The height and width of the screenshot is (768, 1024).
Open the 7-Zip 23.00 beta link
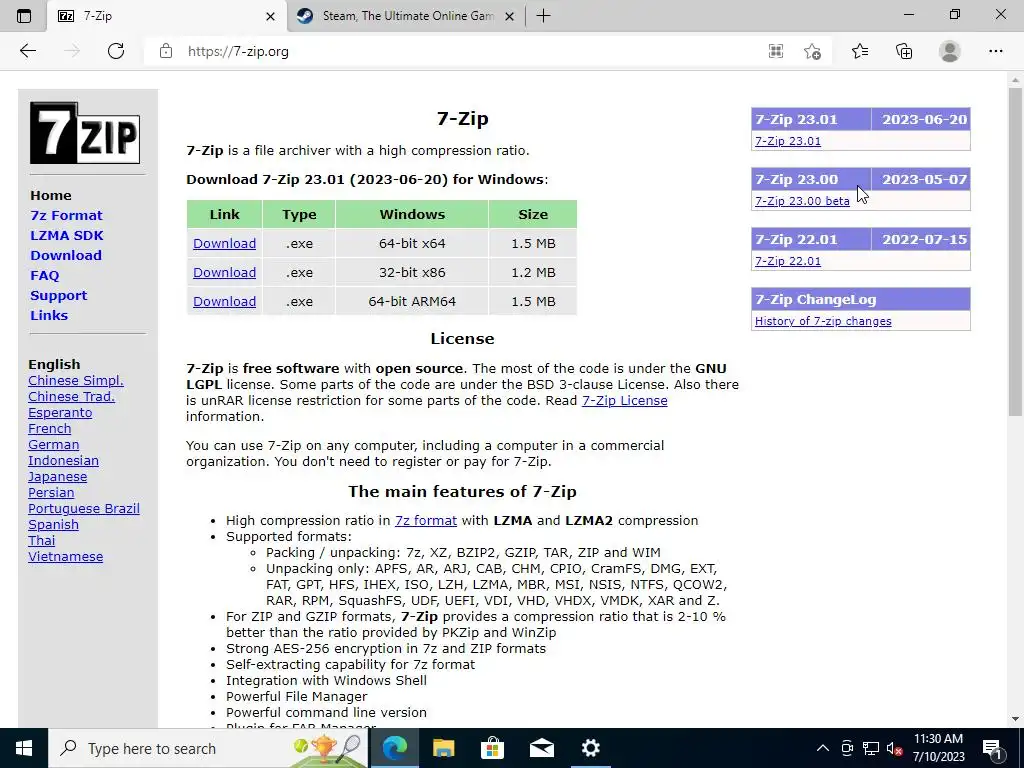802,201
